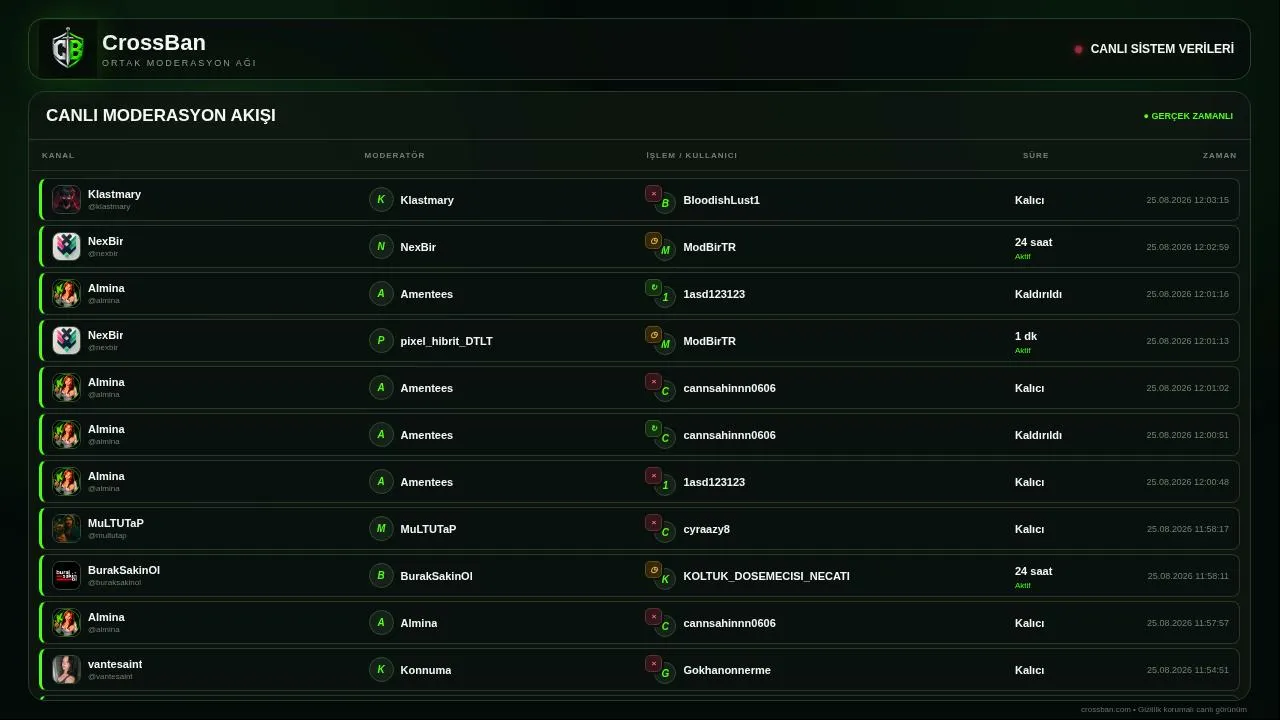Open the @nexbir channel link in top NexBir row
This screenshot has height=720, width=1280.
(103, 254)
